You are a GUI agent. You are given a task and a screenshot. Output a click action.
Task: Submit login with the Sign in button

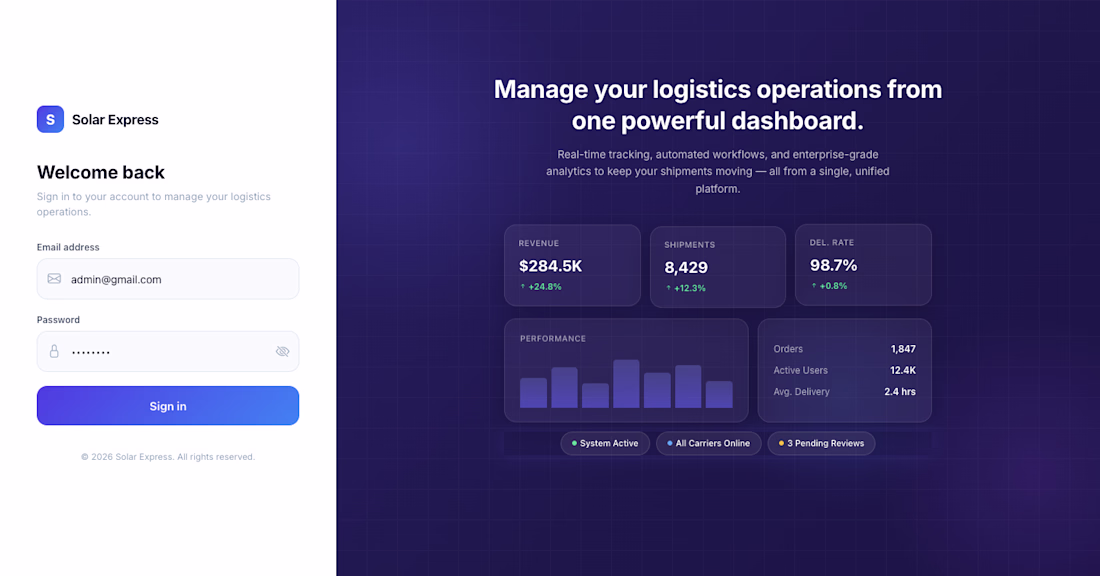click(168, 406)
